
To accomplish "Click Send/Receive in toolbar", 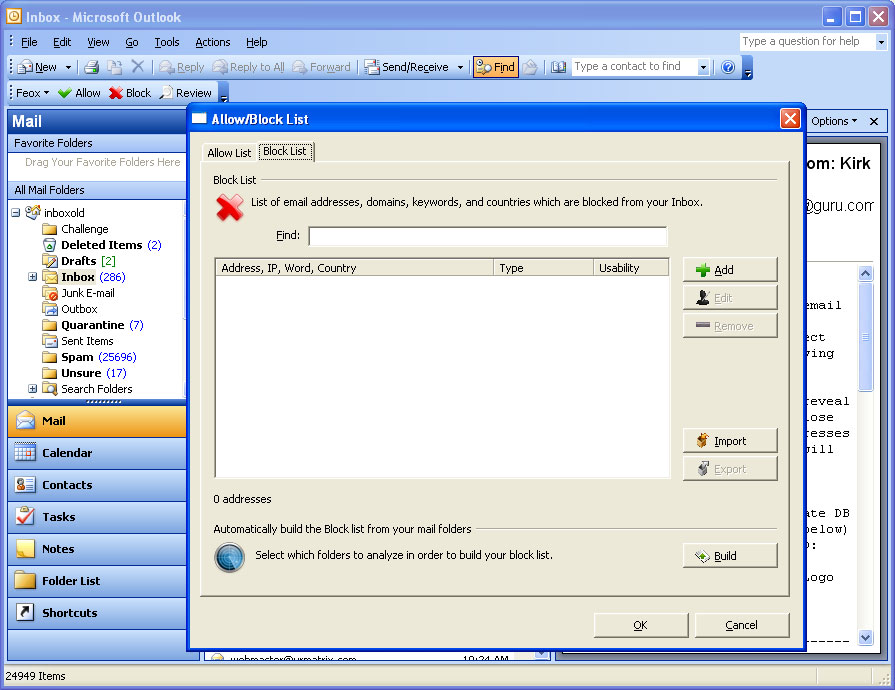I will click(407, 67).
